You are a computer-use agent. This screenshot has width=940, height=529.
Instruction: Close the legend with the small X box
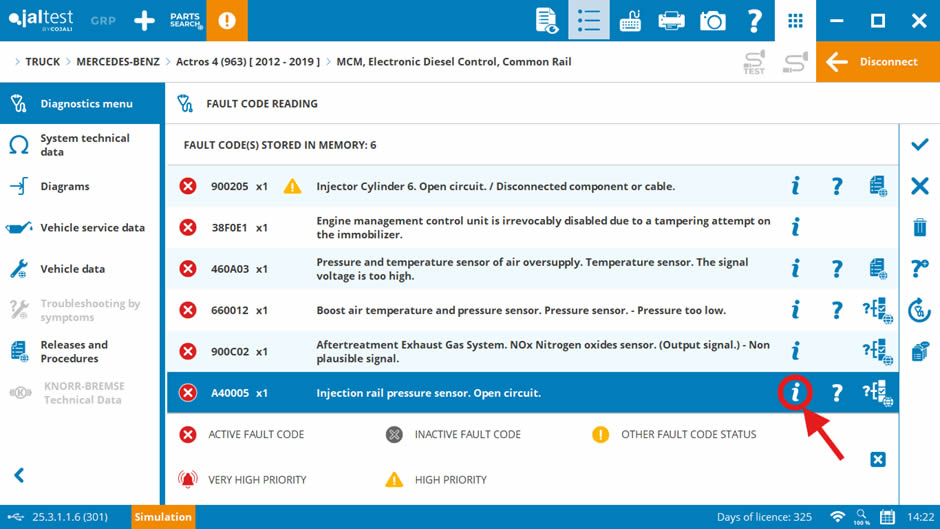878,459
